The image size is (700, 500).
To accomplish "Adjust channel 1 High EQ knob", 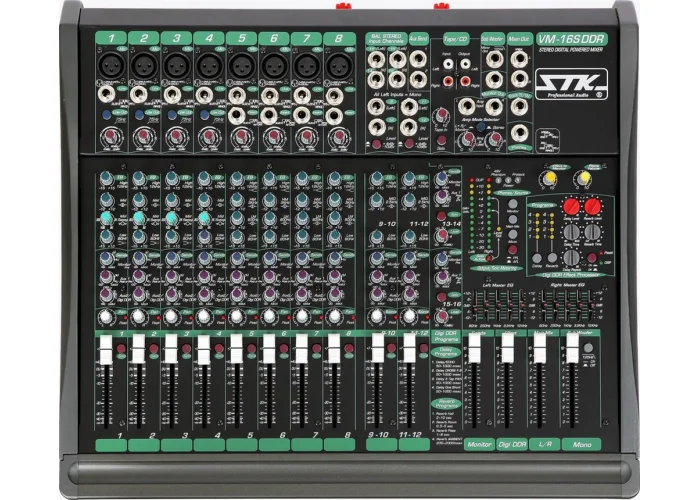I will (106, 179).
